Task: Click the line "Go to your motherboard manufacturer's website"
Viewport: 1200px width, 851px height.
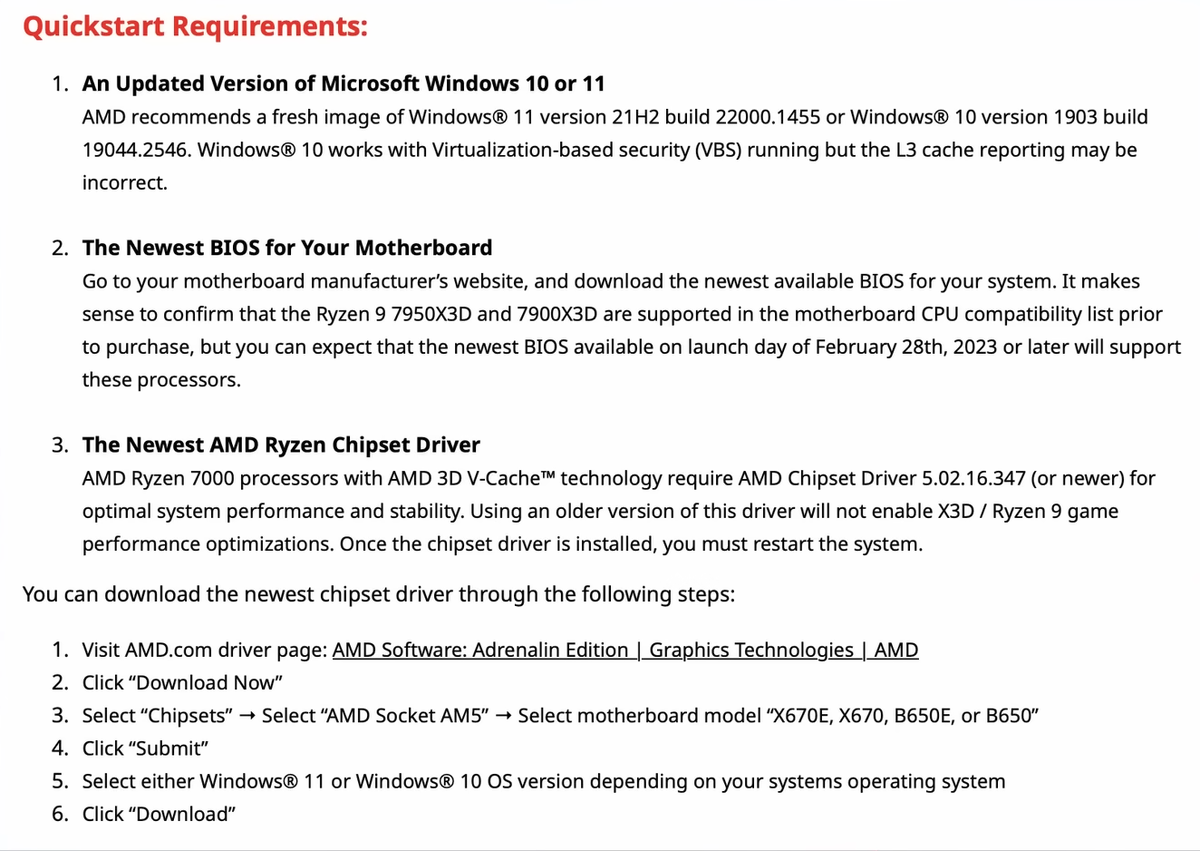Action: (x=611, y=282)
